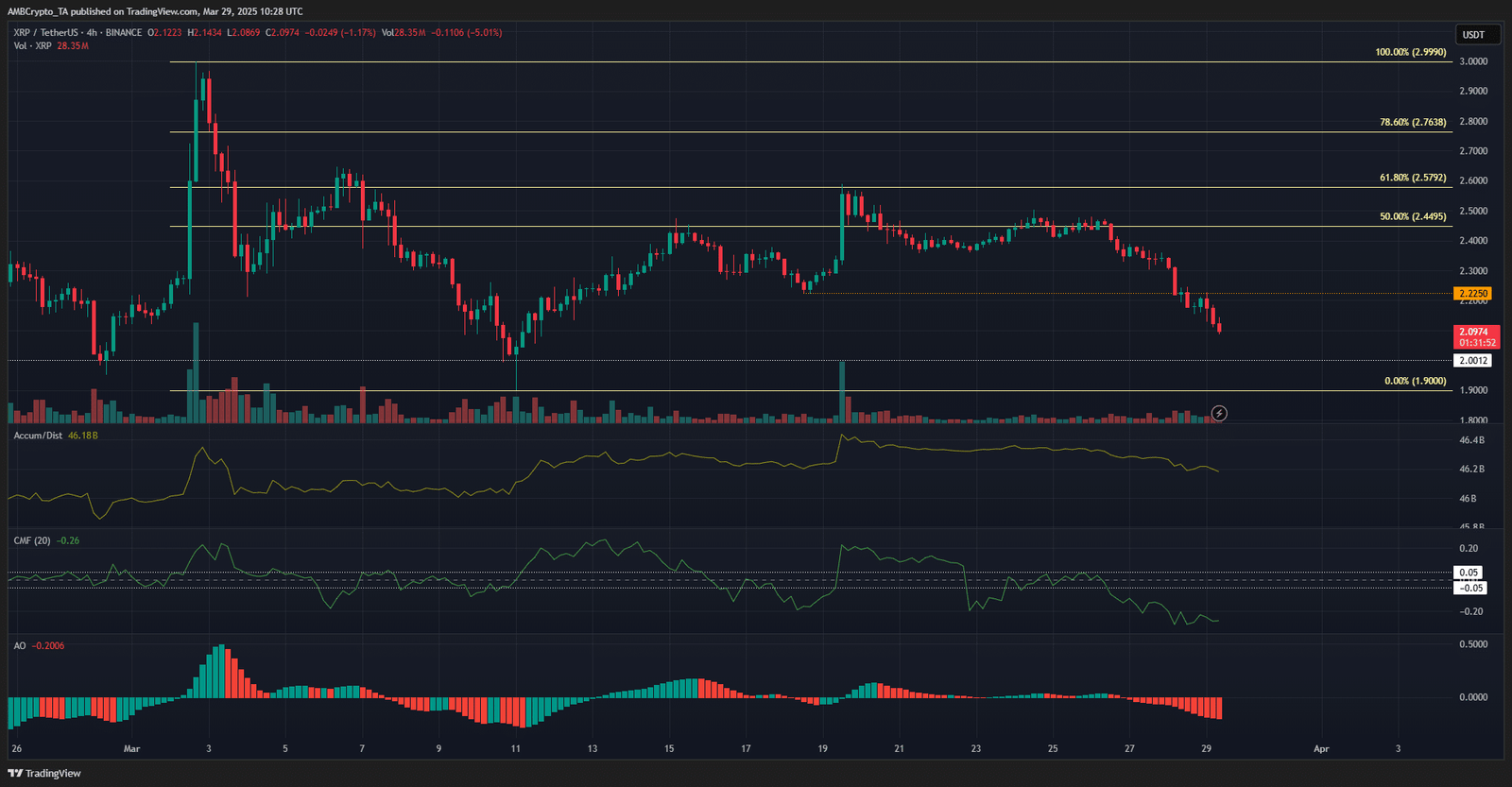Click the lightning bolt events icon
Viewport: 1512px width, 787px height.
click(x=1219, y=414)
